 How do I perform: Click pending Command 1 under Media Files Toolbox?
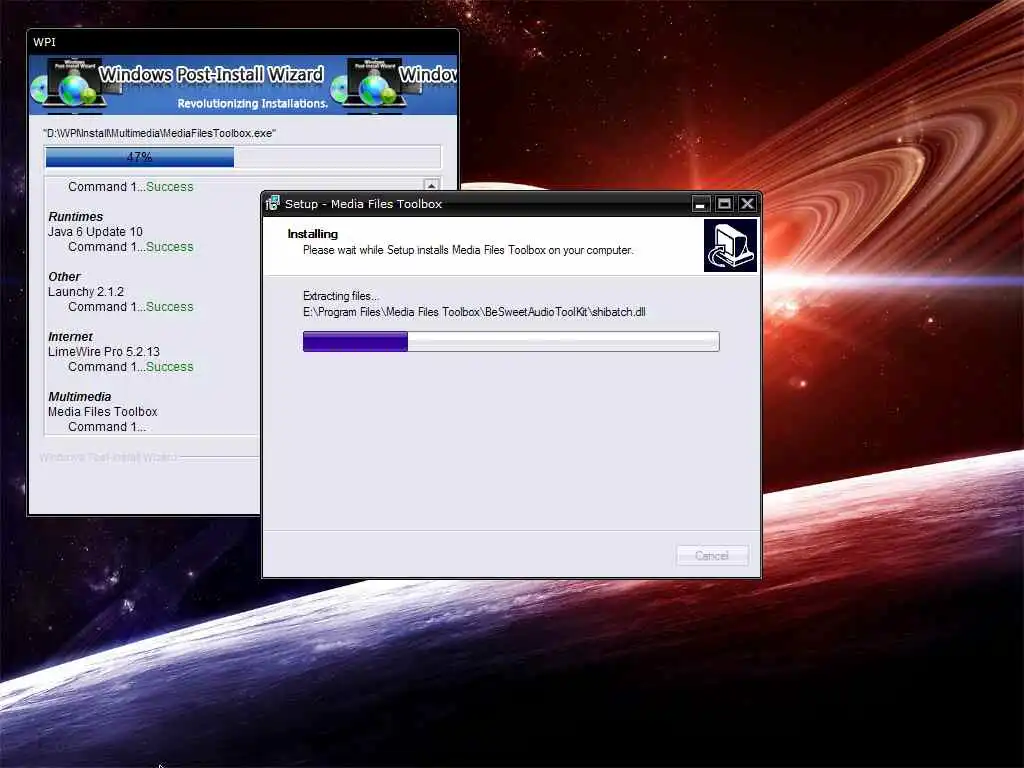click(x=107, y=427)
